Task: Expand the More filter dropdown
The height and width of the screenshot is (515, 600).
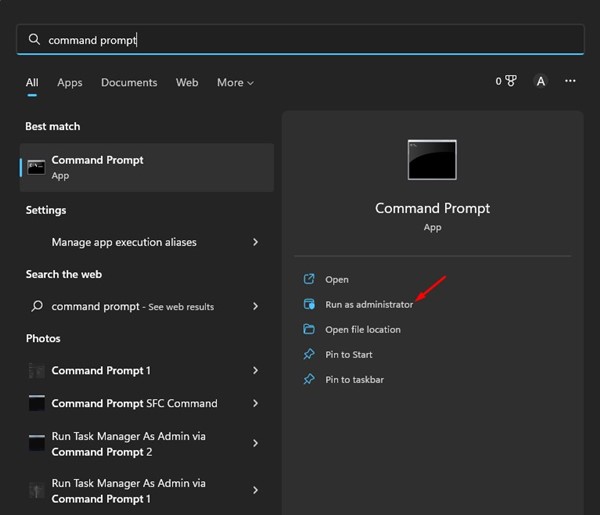Action: (235, 82)
